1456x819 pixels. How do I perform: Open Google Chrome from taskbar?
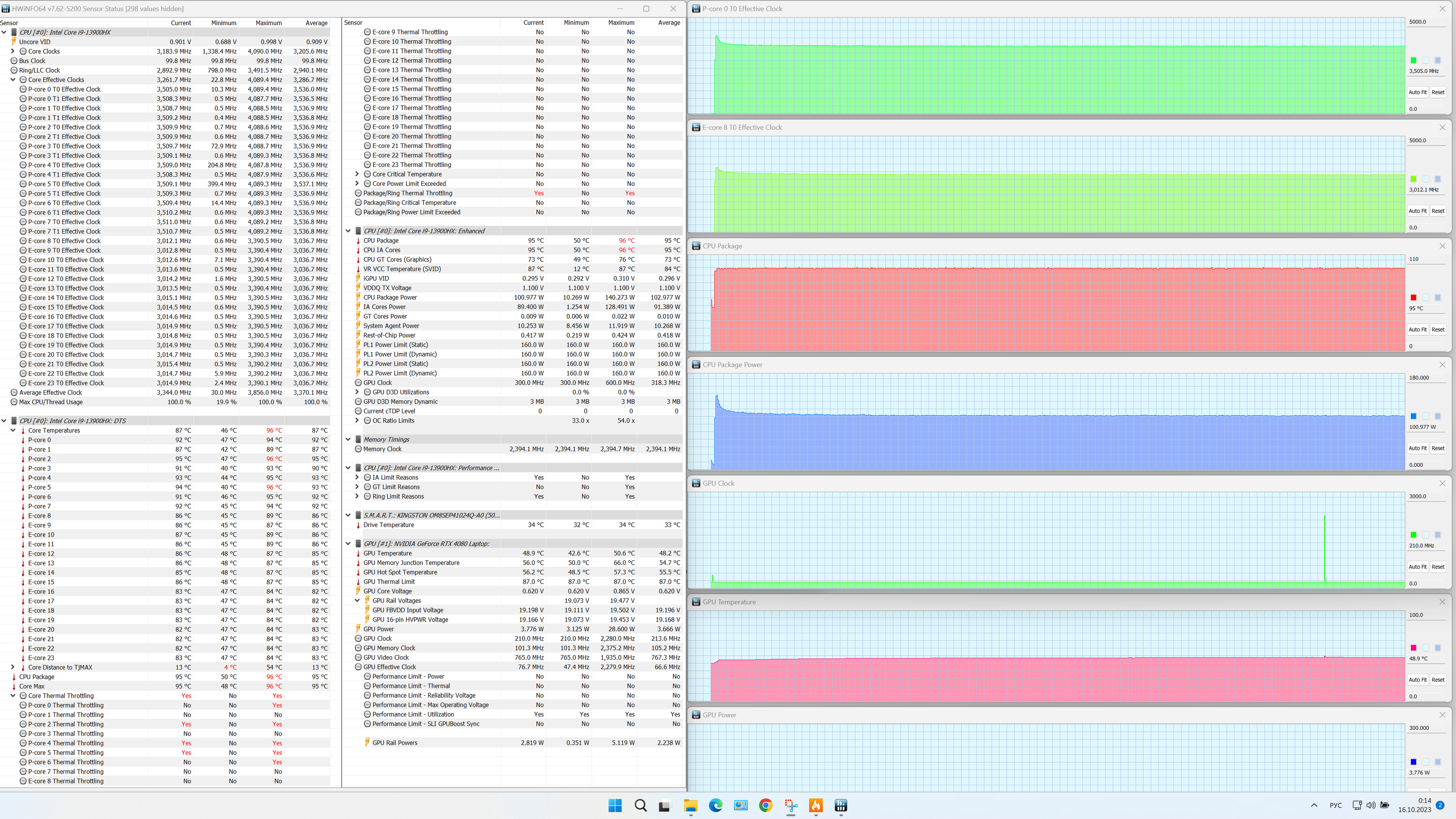pos(765,805)
